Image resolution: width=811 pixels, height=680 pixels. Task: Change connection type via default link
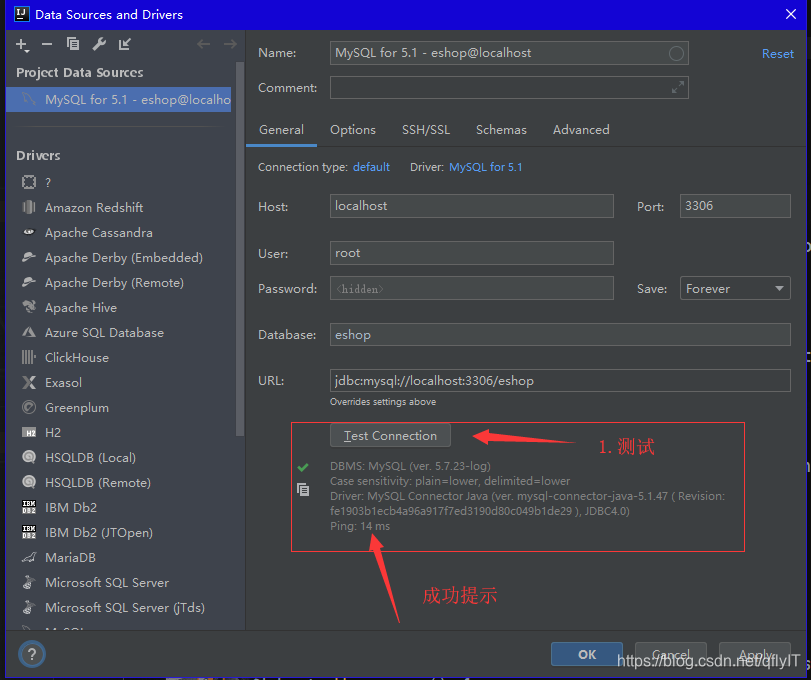click(371, 167)
